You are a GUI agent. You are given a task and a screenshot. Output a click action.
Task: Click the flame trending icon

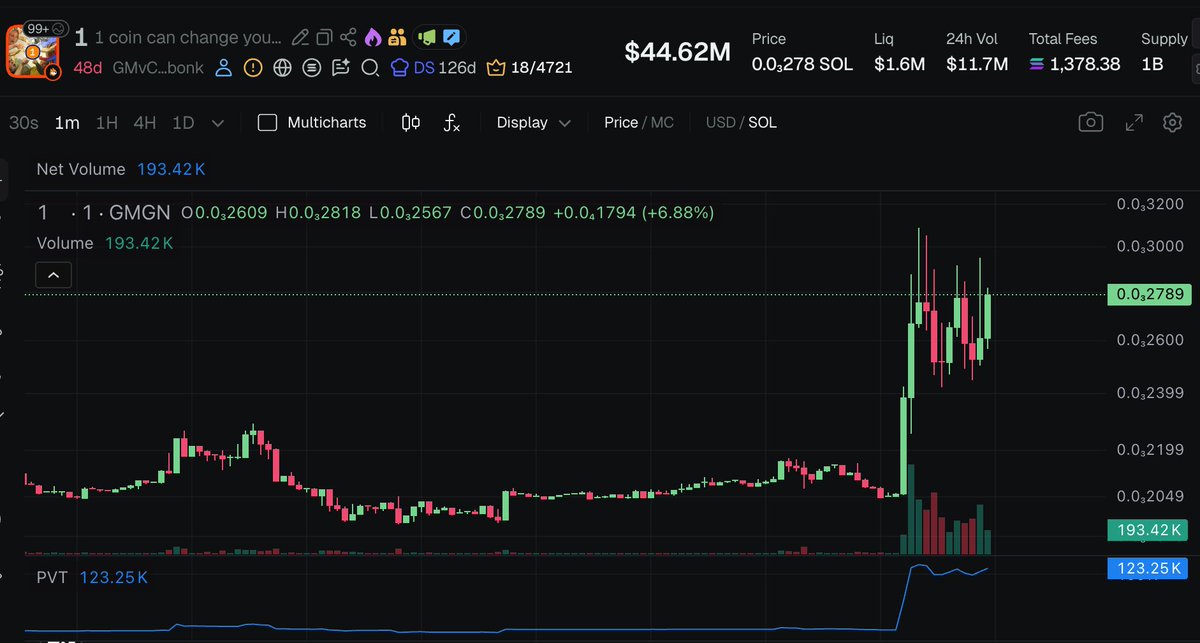[x=371, y=36]
